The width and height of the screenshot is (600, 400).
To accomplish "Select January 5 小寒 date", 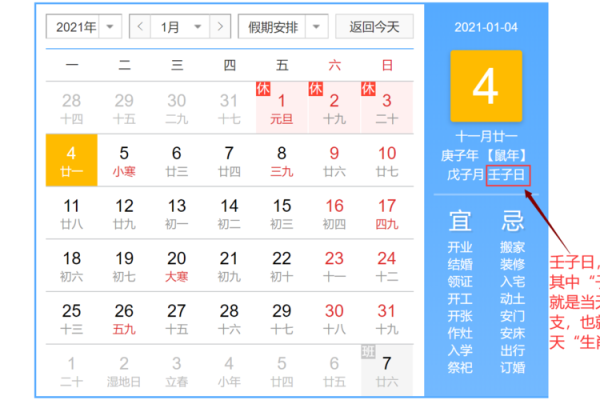I will click(x=124, y=160).
